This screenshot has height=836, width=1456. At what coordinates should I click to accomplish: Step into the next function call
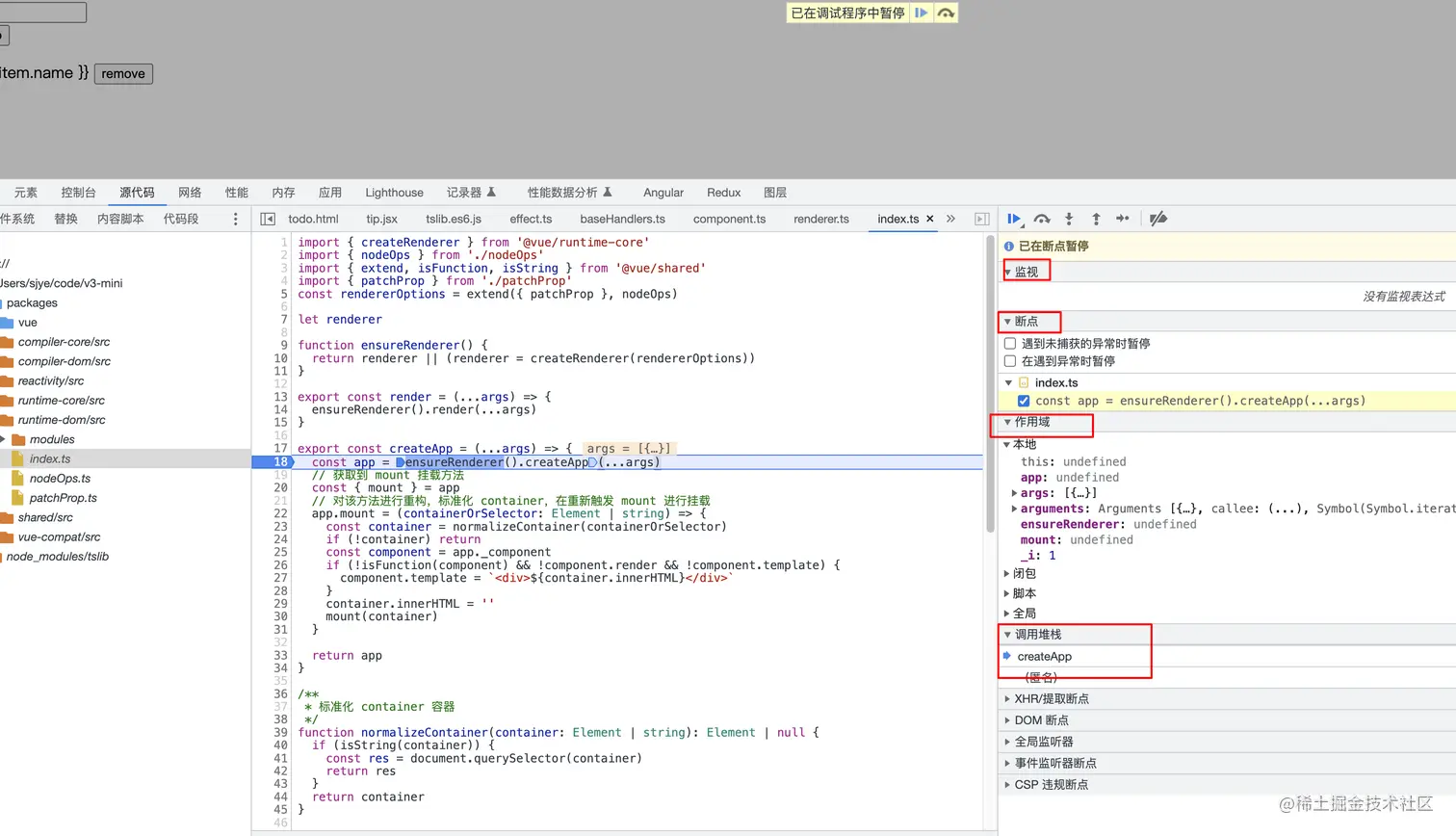1069,219
